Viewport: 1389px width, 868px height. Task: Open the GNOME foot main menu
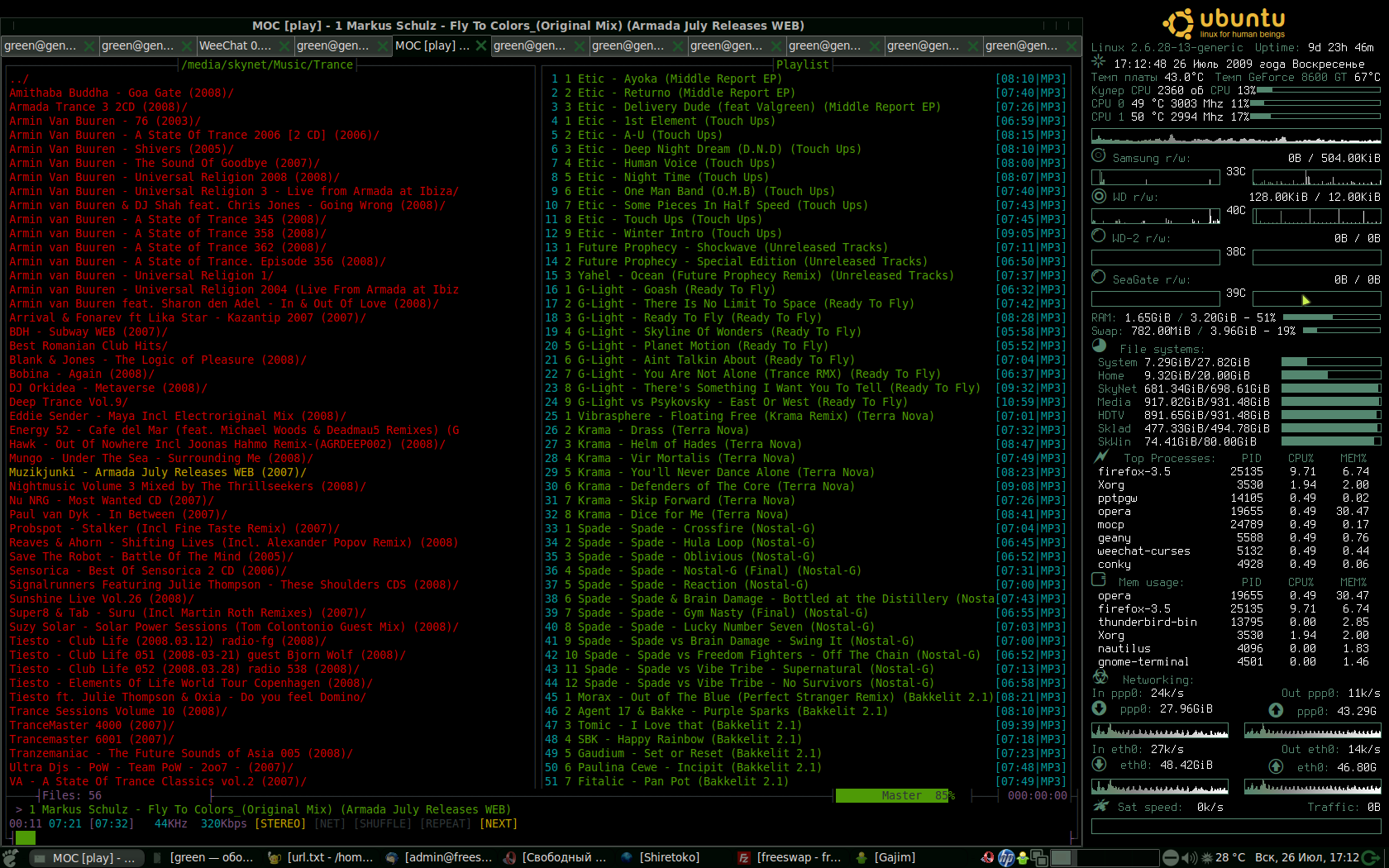click(x=10, y=857)
